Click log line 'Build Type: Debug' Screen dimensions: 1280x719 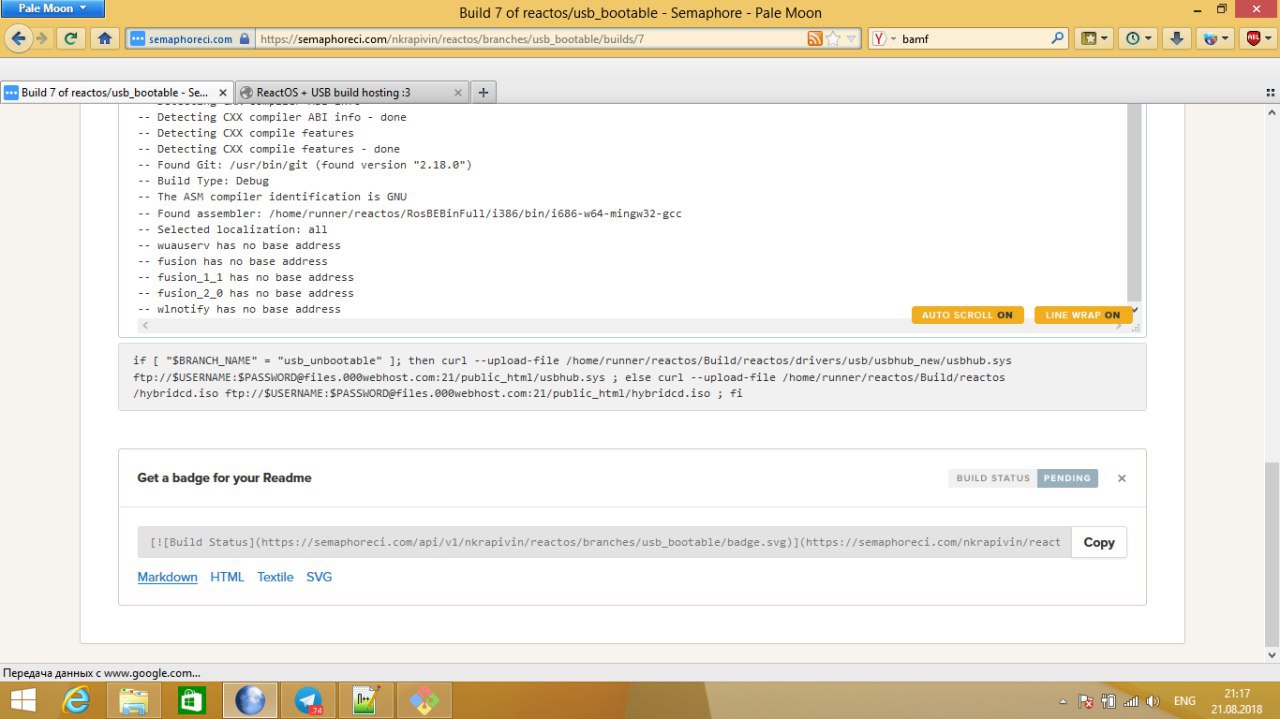pyautogui.click(x=203, y=181)
